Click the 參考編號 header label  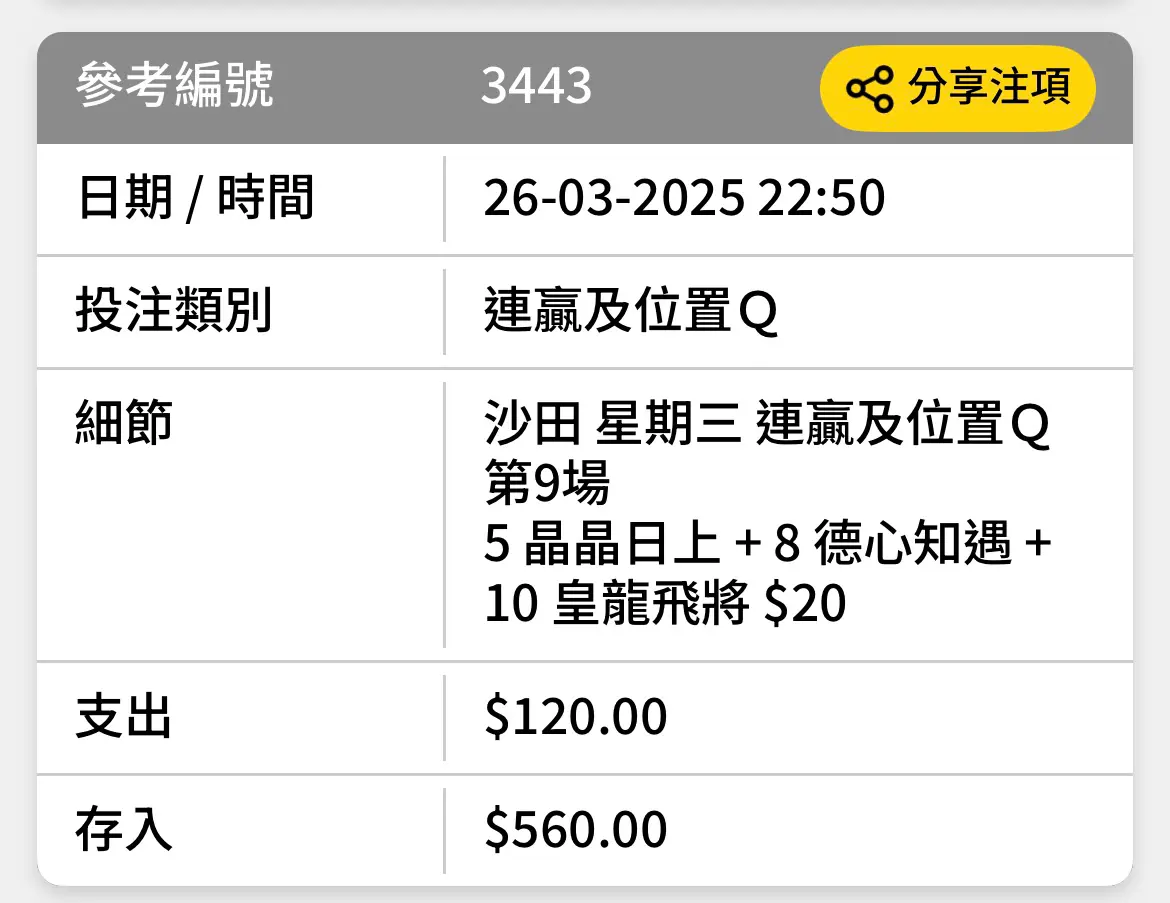(x=175, y=85)
